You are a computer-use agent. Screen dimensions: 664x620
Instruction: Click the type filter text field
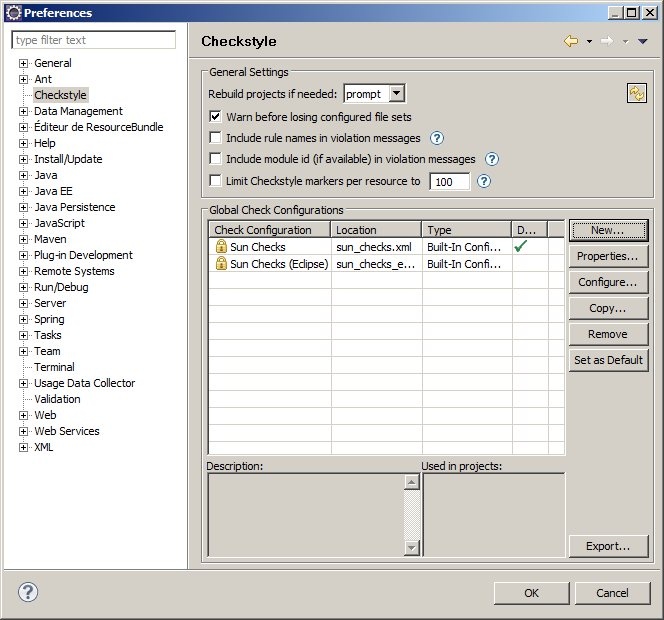(x=93, y=40)
